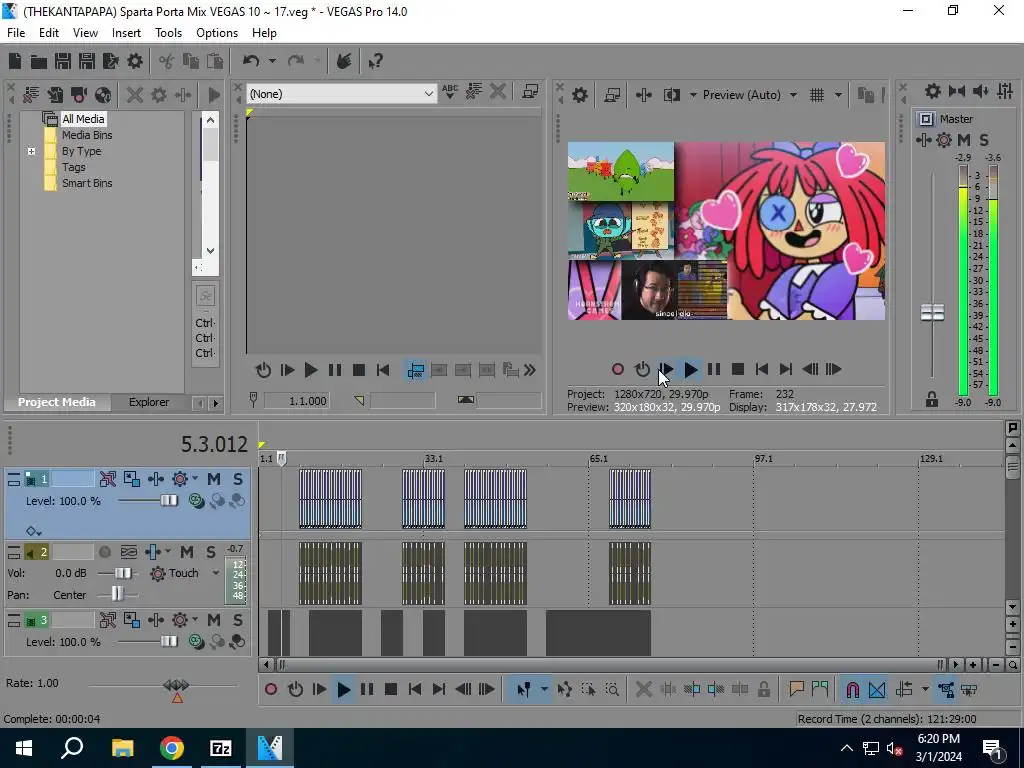Image resolution: width=1024 pixels, height=768 pixels.
Task: Stop playback in bottom transport bar
Action: click(391, 689)
